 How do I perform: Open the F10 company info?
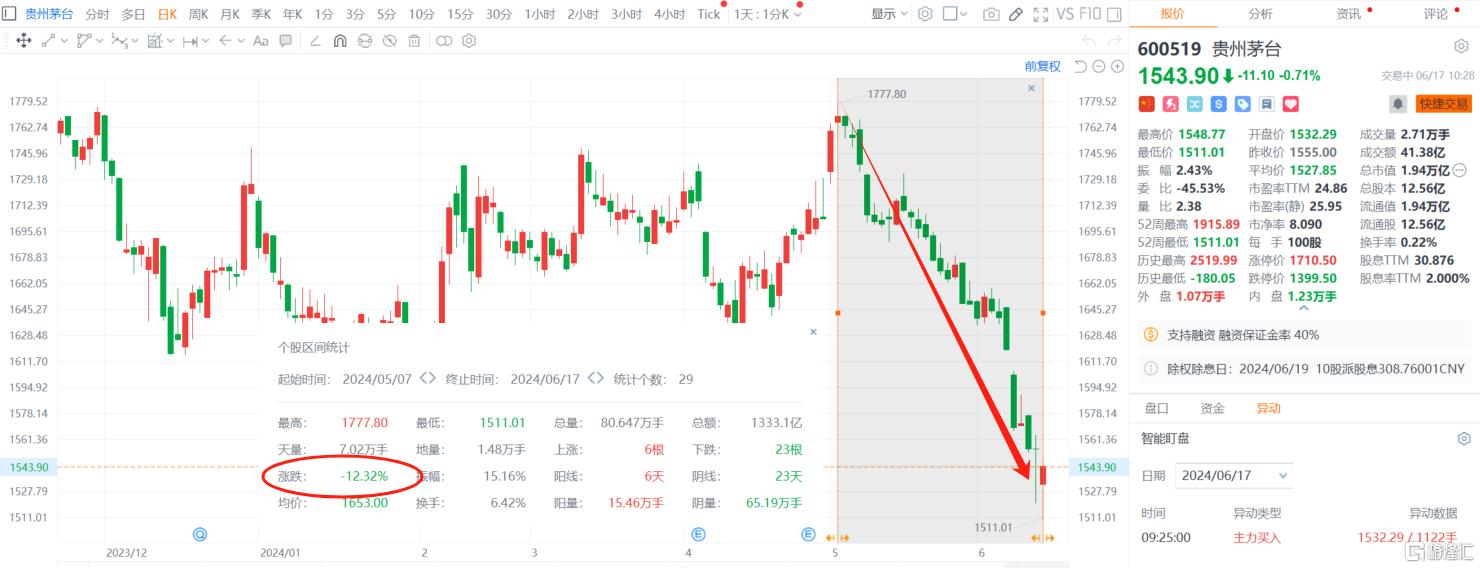coord(1091,14)
